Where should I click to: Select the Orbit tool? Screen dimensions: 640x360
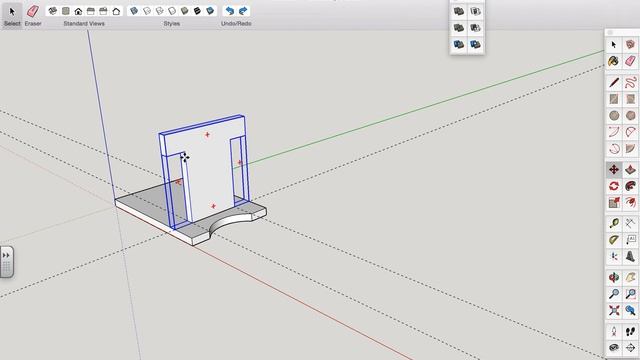614,278
